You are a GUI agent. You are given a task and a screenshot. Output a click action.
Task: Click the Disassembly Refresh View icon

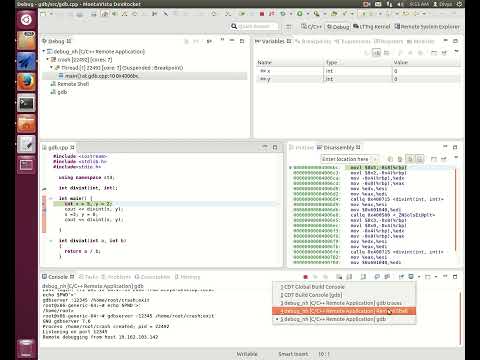point(390,159)
